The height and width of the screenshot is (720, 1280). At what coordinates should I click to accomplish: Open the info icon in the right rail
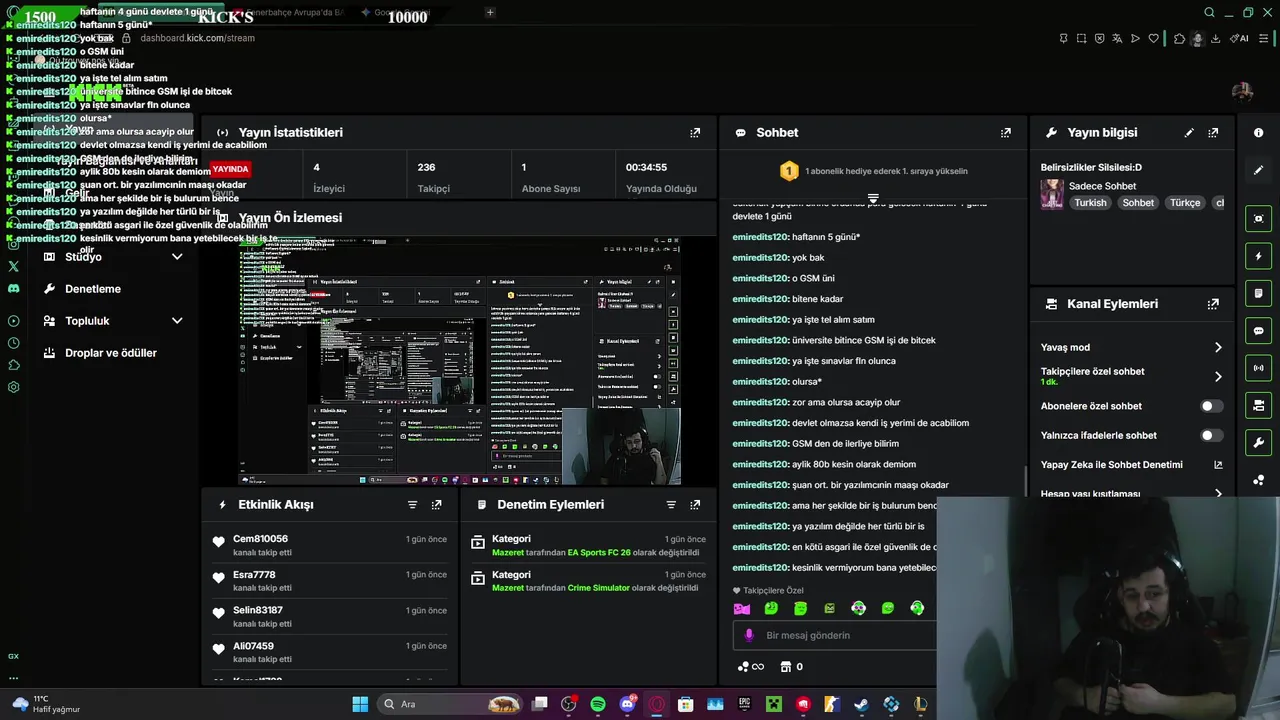tap(1258, 132)
